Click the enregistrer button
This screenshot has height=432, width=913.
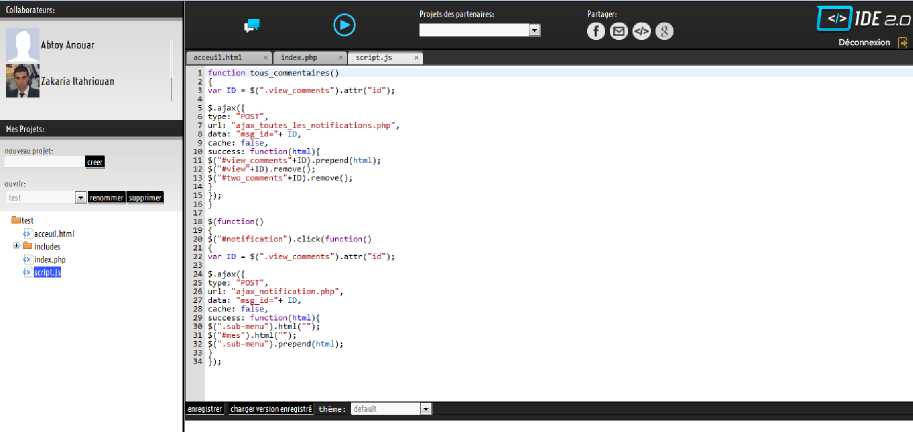click(x=205, y=409)
